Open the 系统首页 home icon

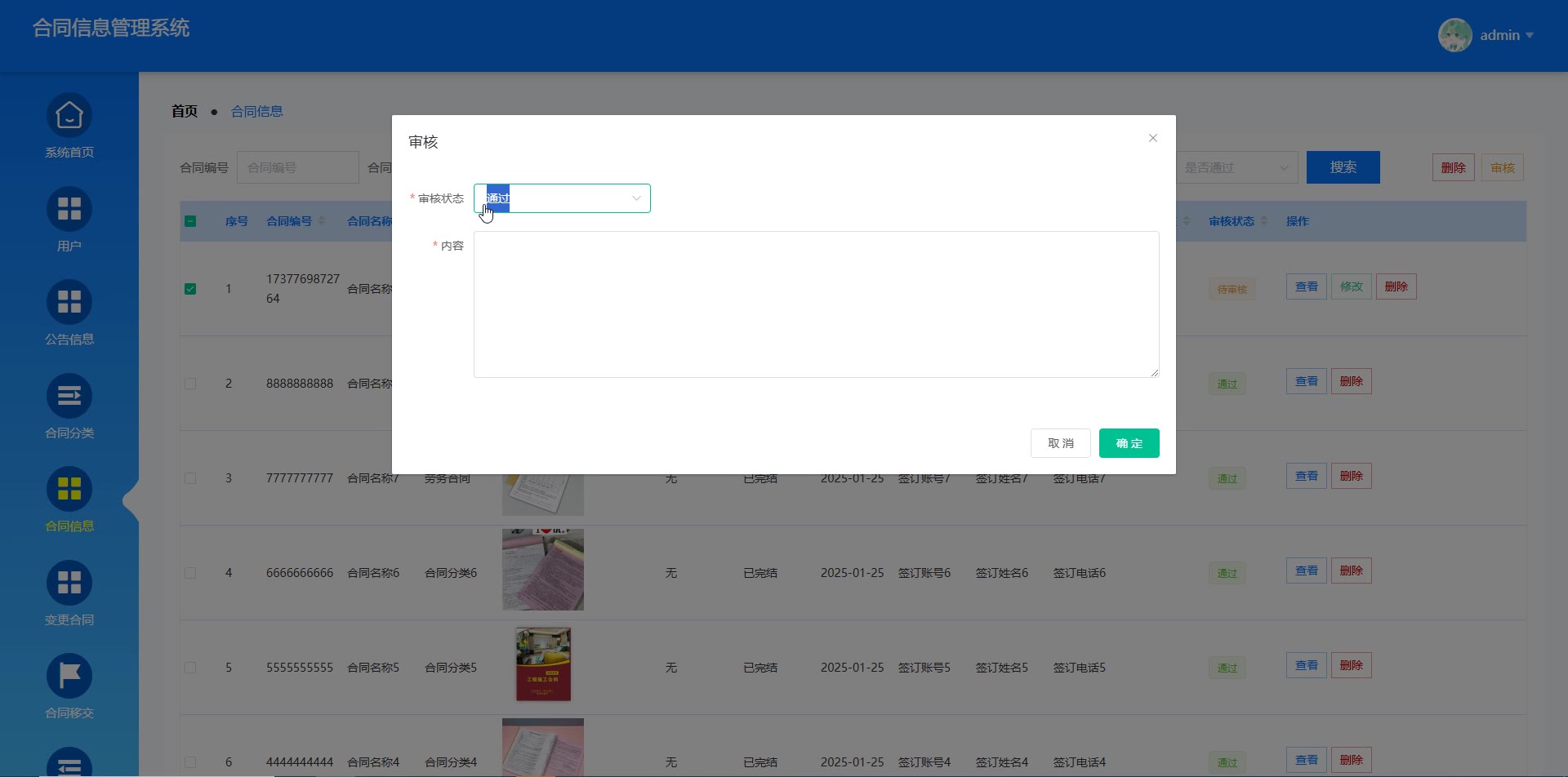click(x=69, y=116)
